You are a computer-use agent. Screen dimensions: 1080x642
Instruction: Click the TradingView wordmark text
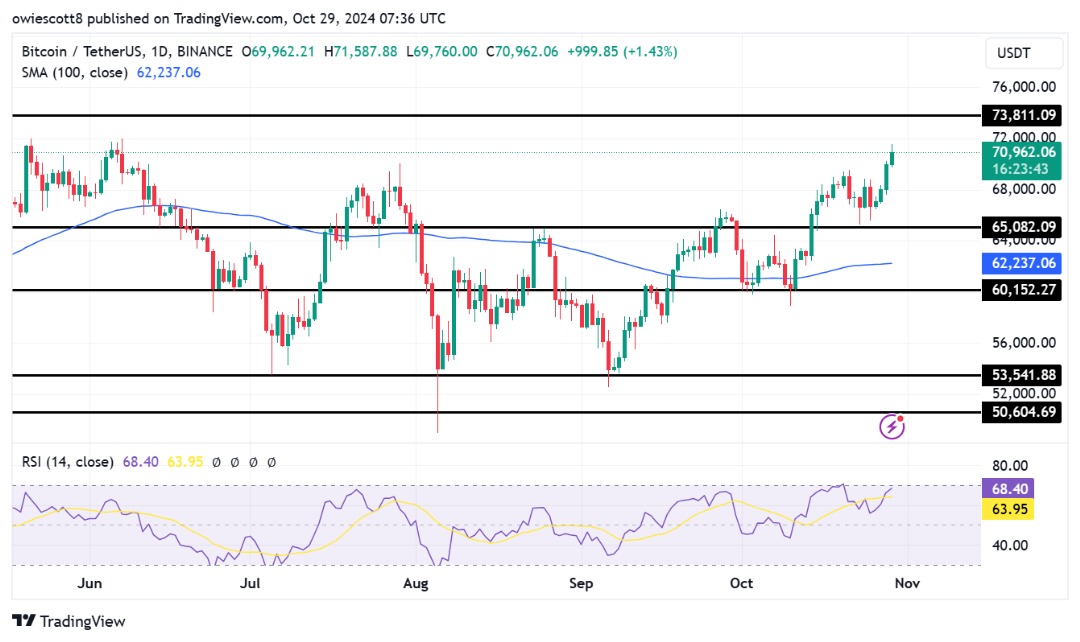83,621
